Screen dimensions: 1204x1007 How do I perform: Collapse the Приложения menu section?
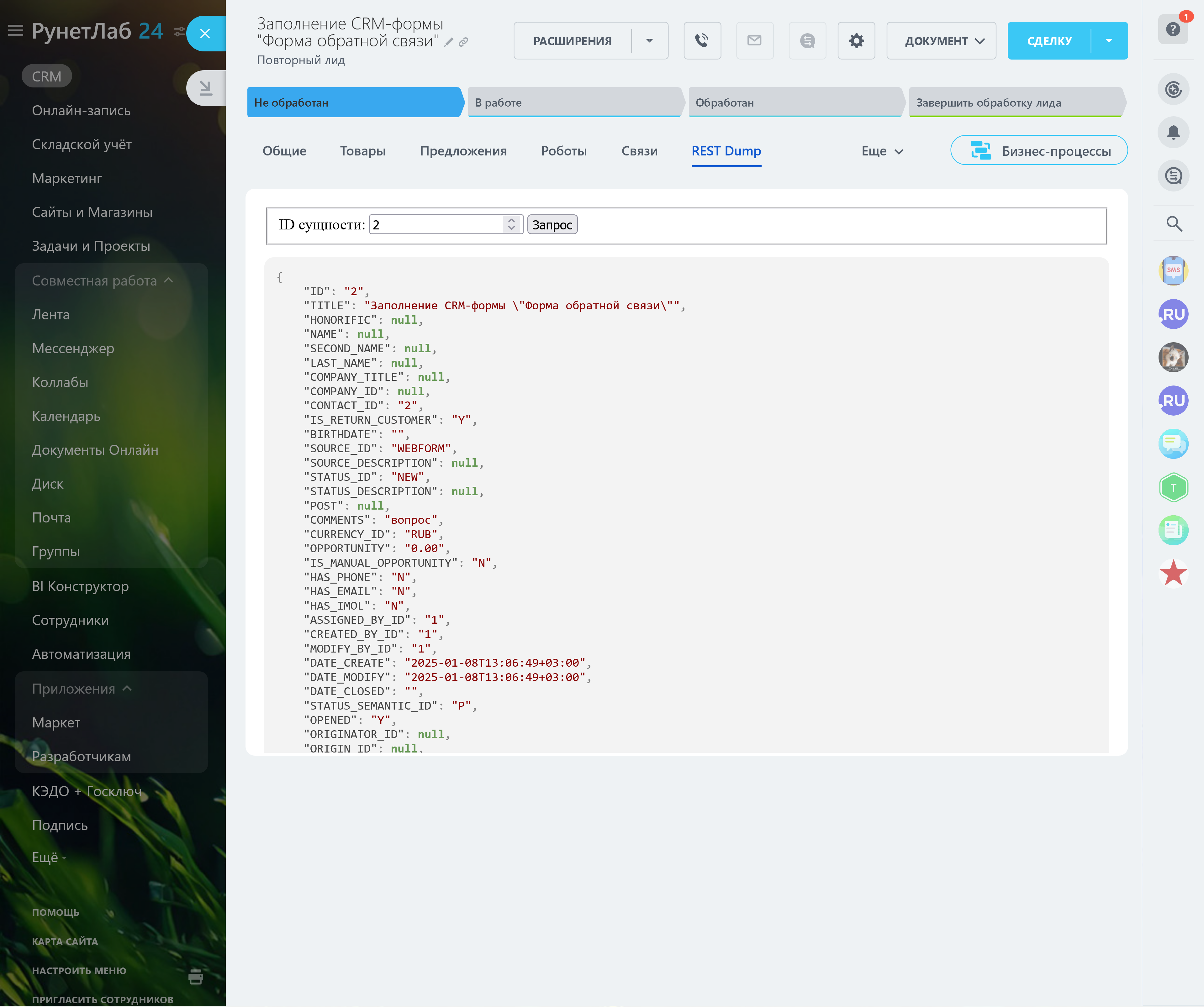[x=127, y=688]
